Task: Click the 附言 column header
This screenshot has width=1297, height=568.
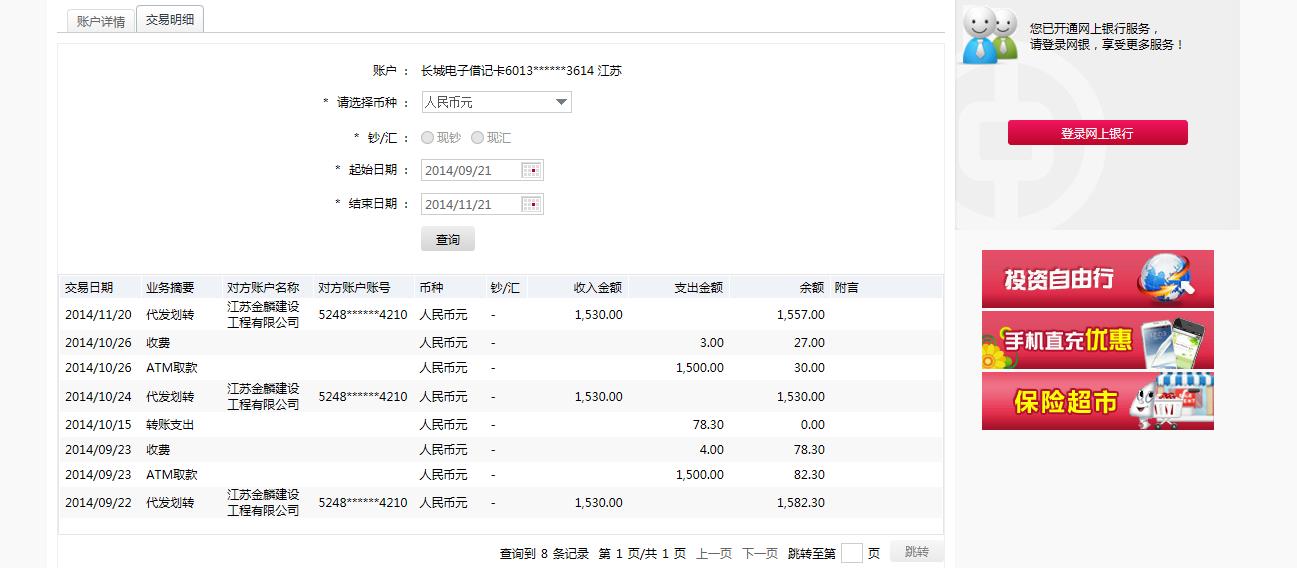Action: [846, 287]
